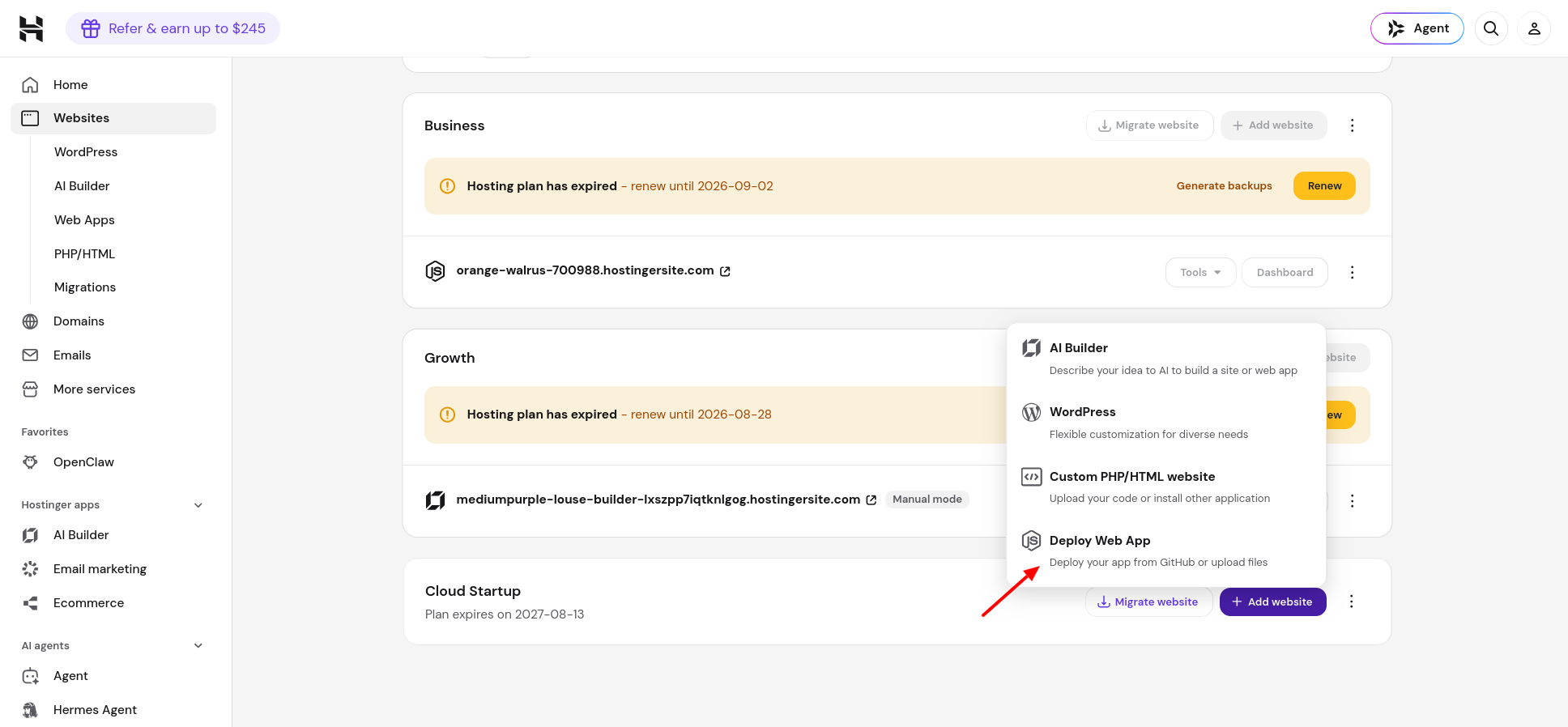Choose AI Builder from add website menu
This screenshot has width=1568, height=727.
(1166, 359)
